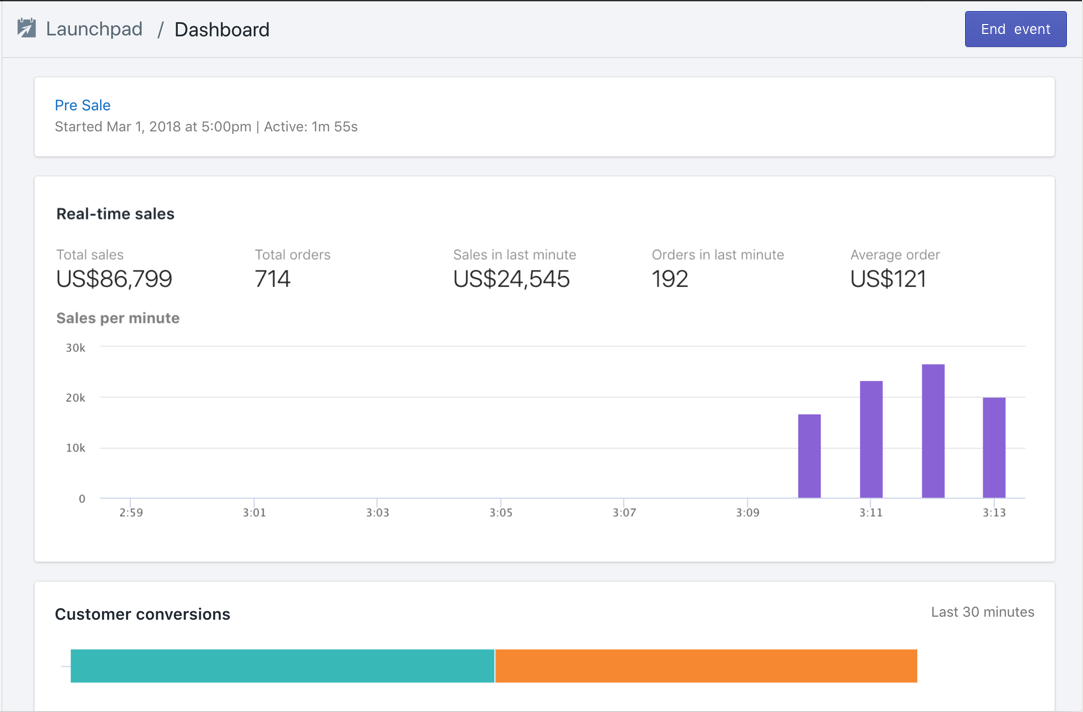
Task: Click the 20k y-axis label
Action: pos(75,398)
